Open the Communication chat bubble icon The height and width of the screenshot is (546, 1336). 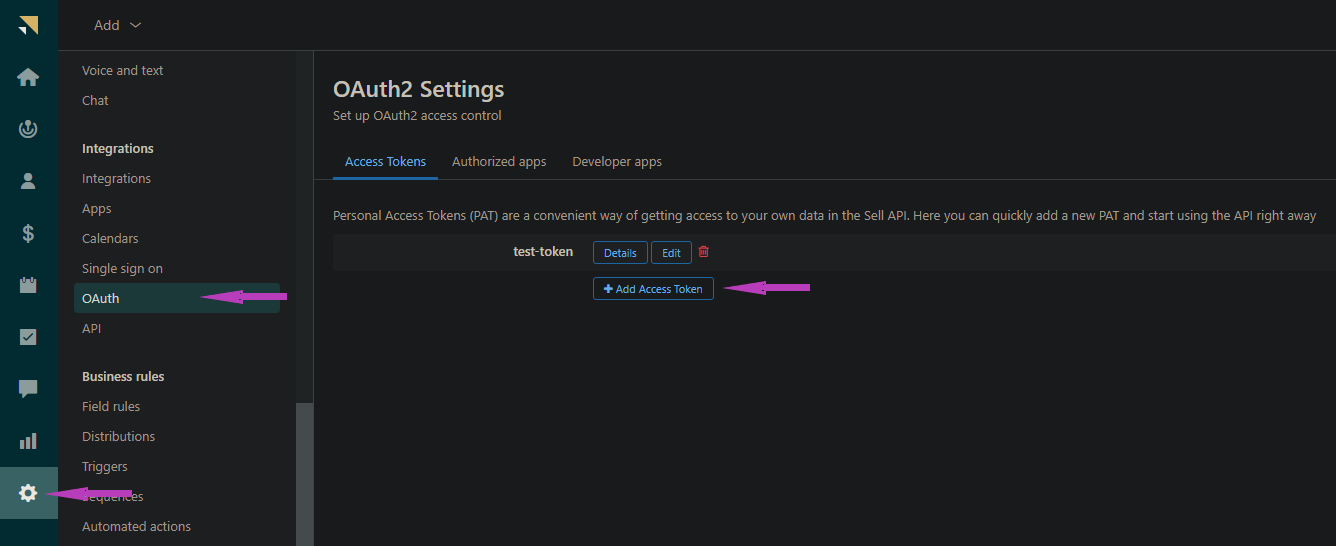tap(28, 389)
